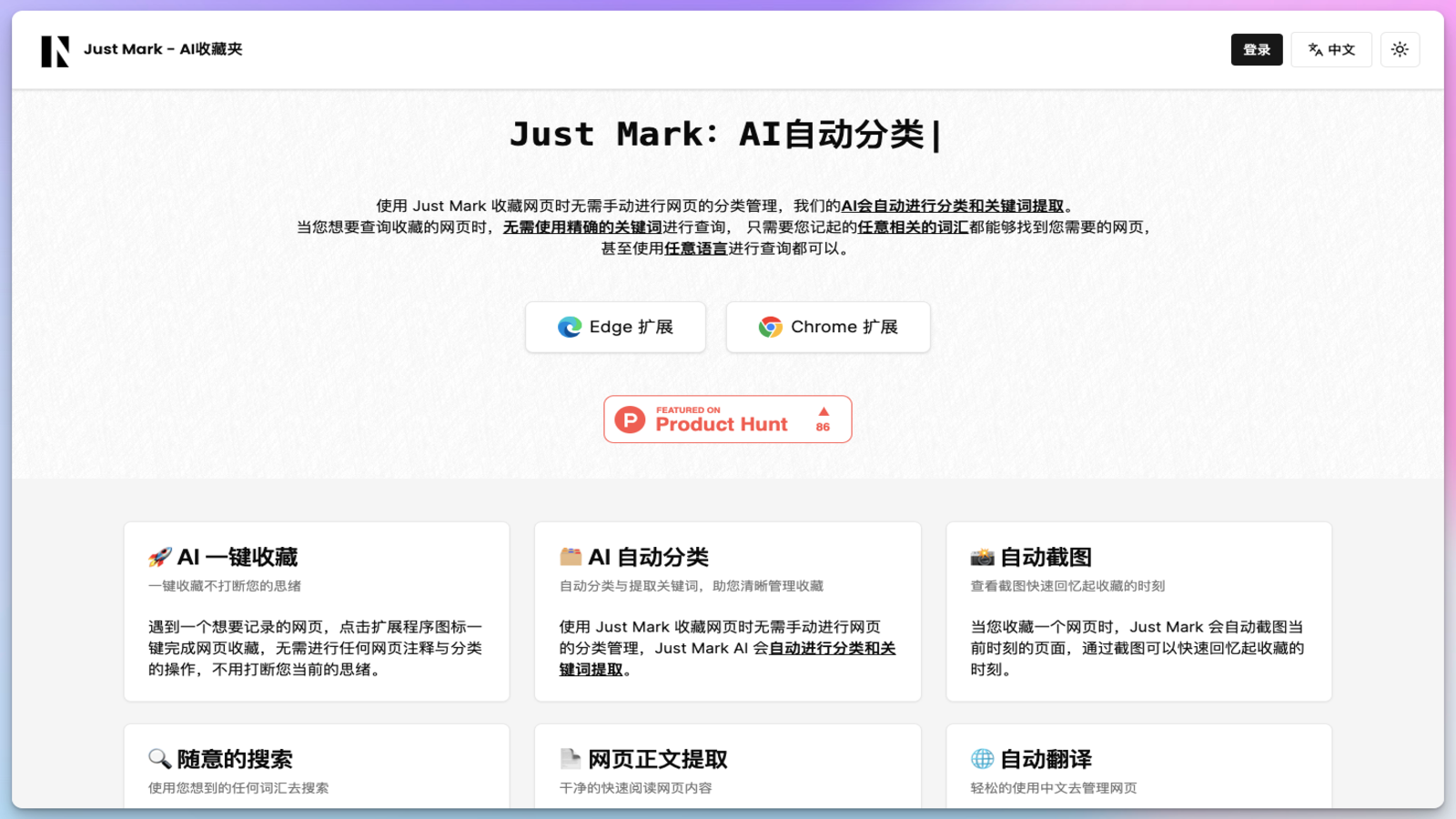Viewport: 1456px width, 819px height.
Task: Click subtitle 使用您想到的任何词汇去搜索
Action: tap(238, 788)
